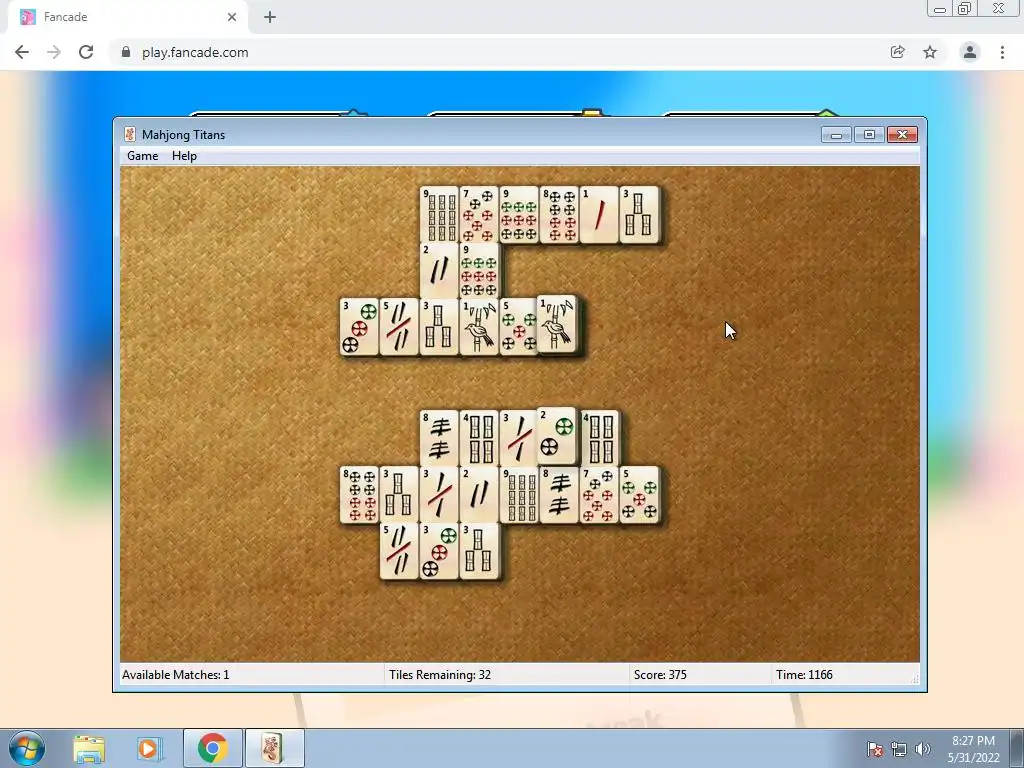The image size is (1024, 768).
Task: Select the 7 dots tile in the top row
Action: (x=479, y=215)
